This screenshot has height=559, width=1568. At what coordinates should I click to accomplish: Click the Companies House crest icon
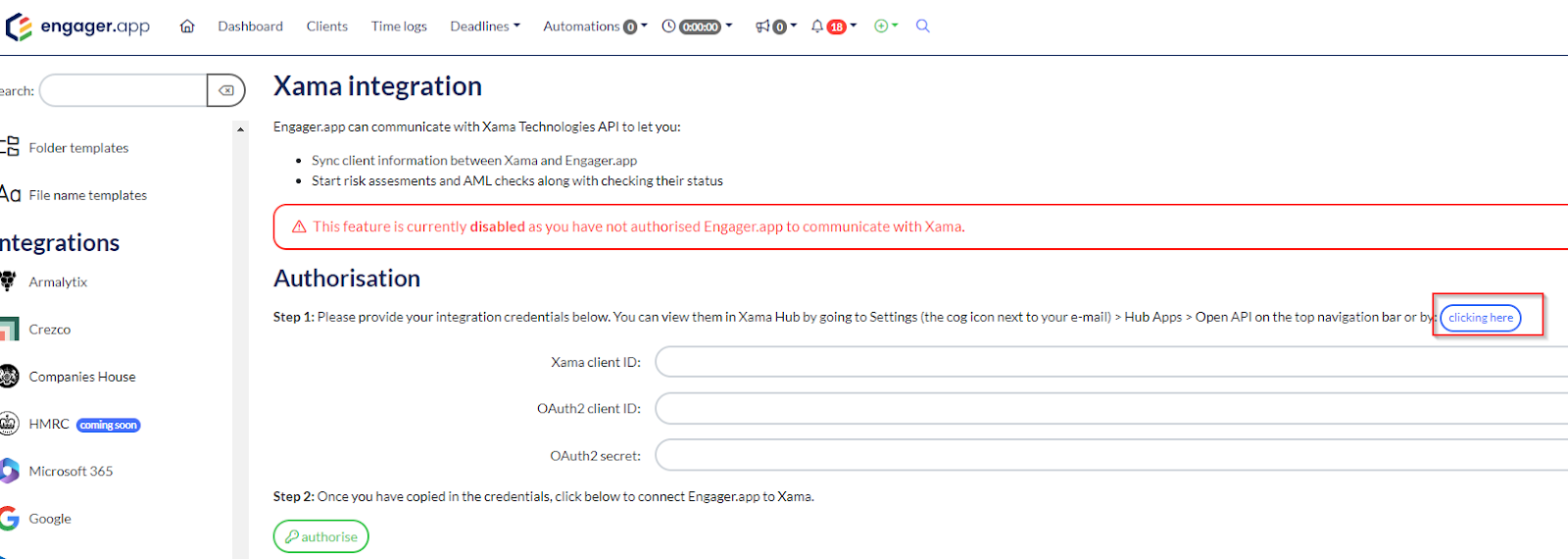[10, 377]
